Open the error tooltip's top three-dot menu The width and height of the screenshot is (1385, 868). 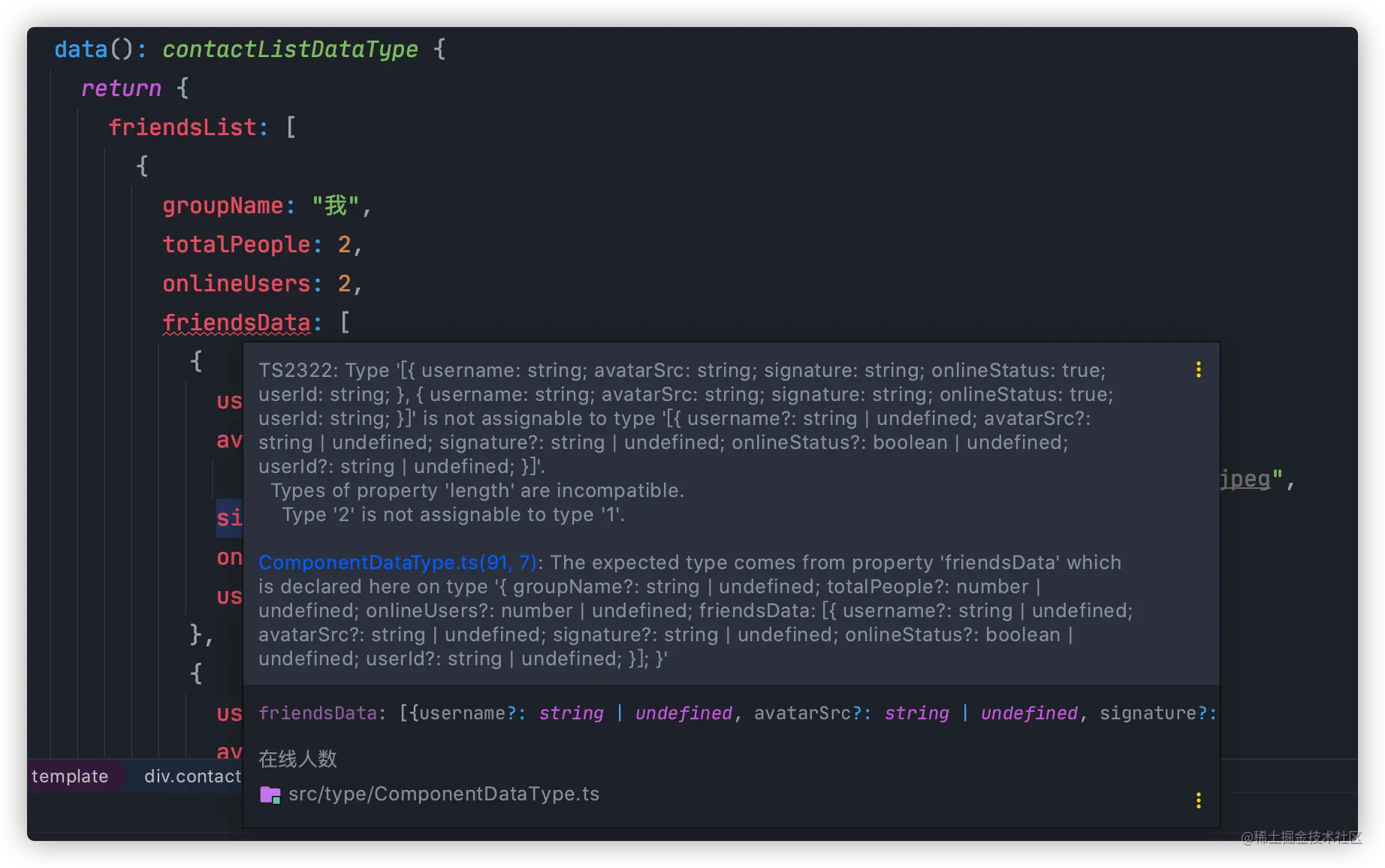(1198, 369)
